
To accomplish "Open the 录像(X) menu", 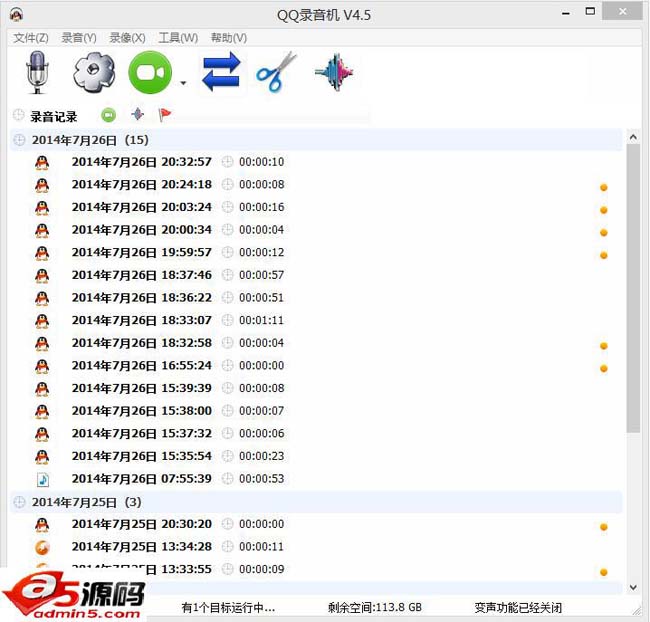I will [x=127, y=38].
